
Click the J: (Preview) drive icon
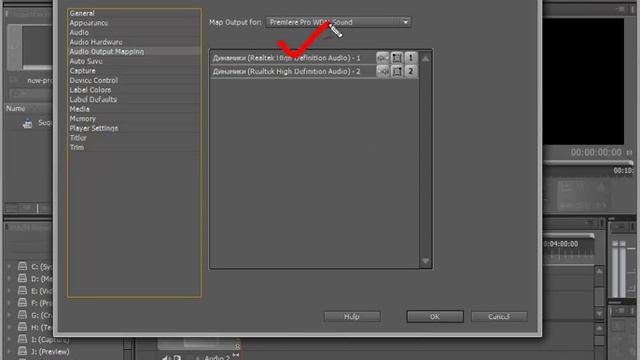22,351
